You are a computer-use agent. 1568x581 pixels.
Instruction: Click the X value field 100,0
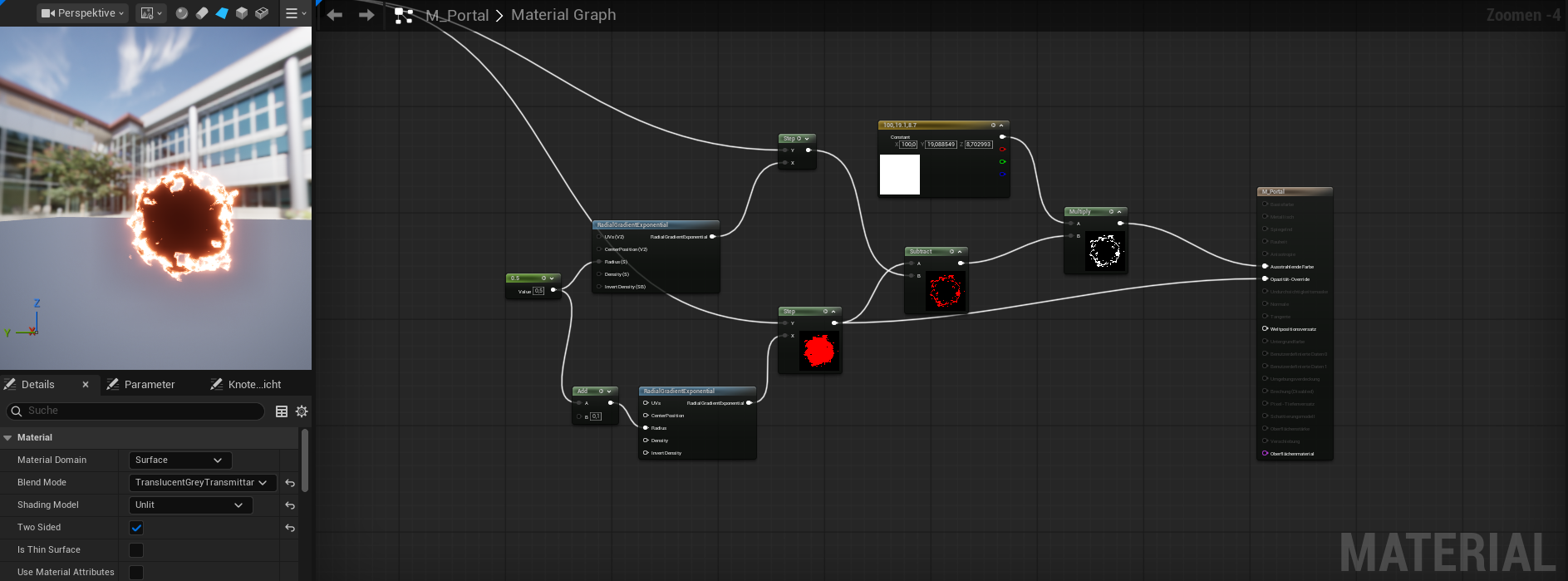[x=908, y=145]
